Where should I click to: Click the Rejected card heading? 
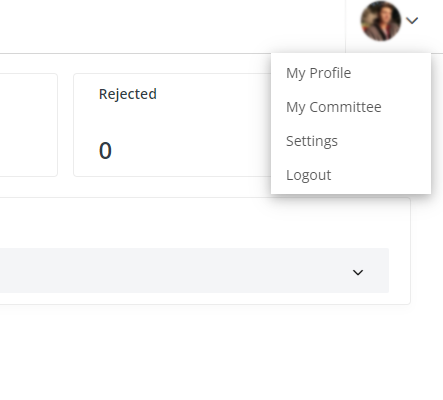point(128,94)
